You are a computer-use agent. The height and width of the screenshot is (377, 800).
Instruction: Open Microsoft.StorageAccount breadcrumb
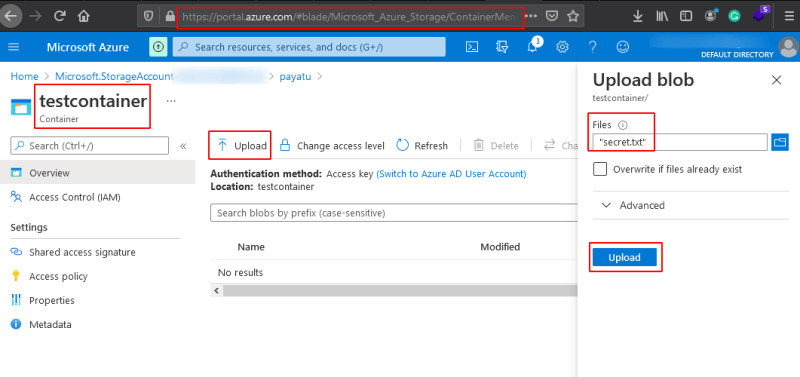tap(114, 77)
